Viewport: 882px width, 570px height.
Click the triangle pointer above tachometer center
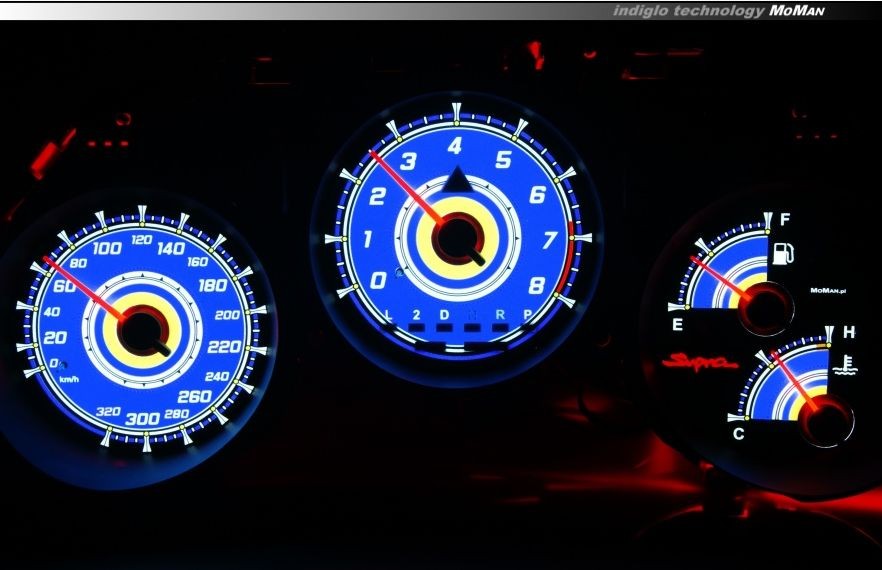point(456,180)
